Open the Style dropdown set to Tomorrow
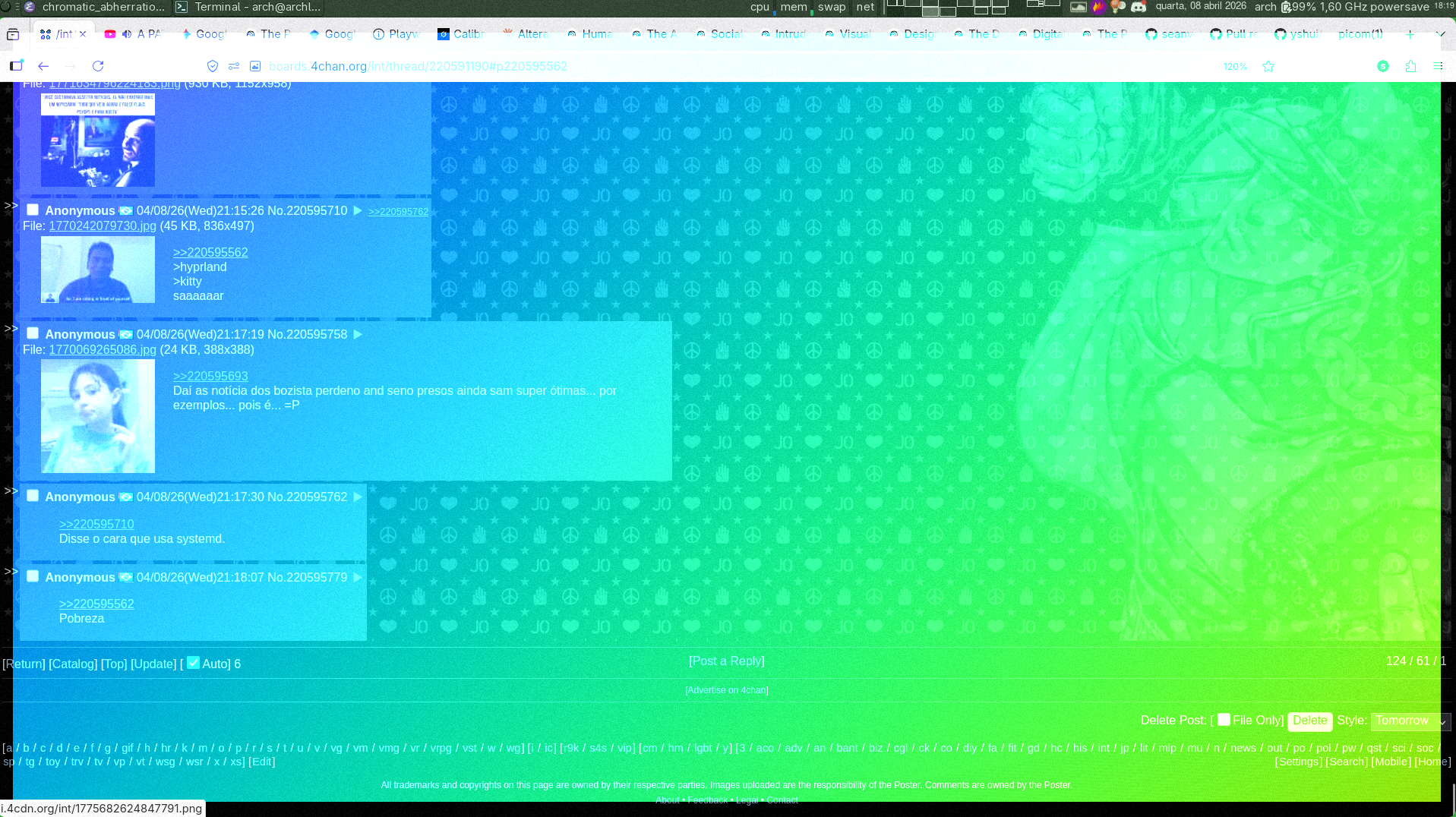Screen dimensions: 1456x817 point(1410,721)
